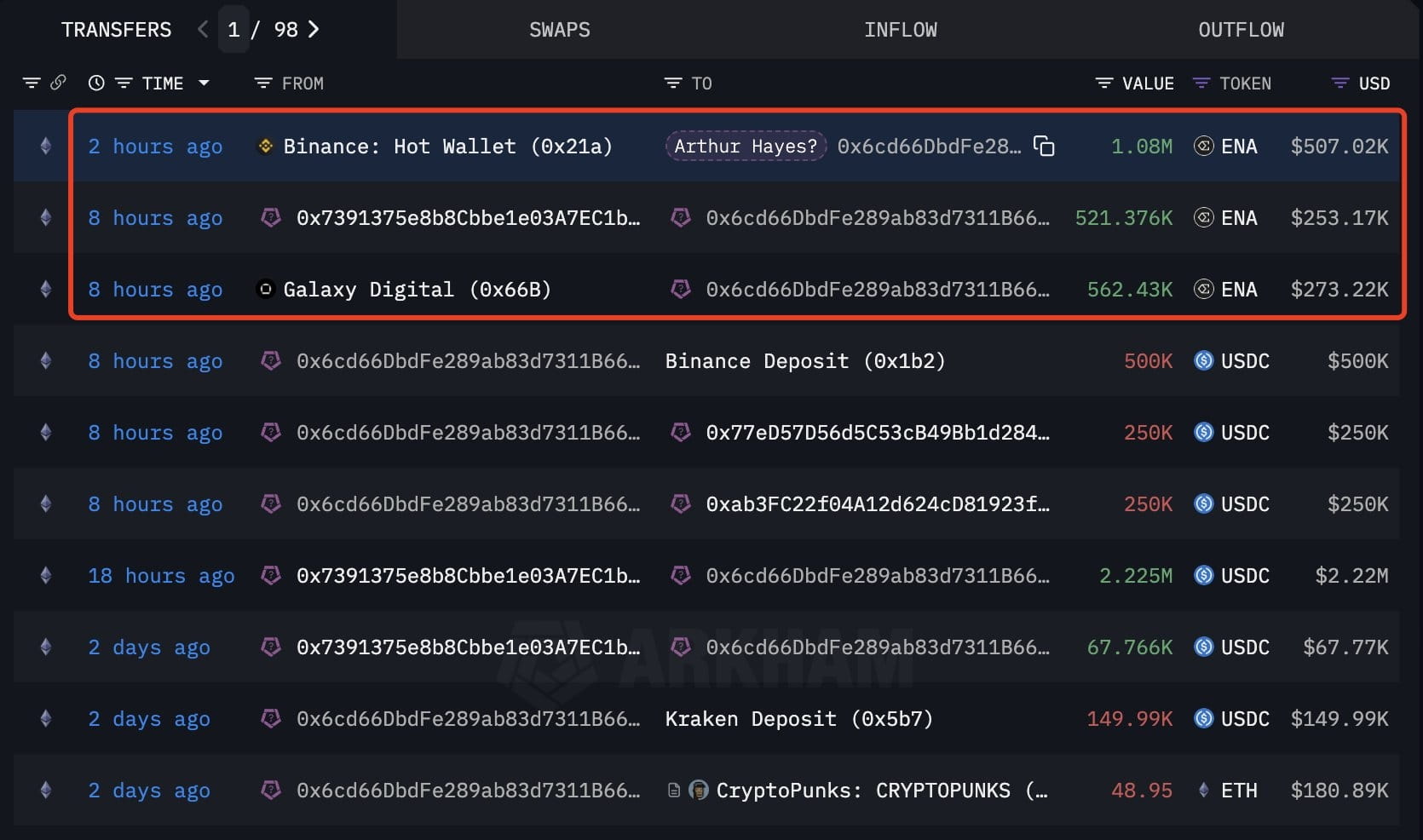Open CryptoPunks: CRYPTOPUNKS recipient

point(882,791)
